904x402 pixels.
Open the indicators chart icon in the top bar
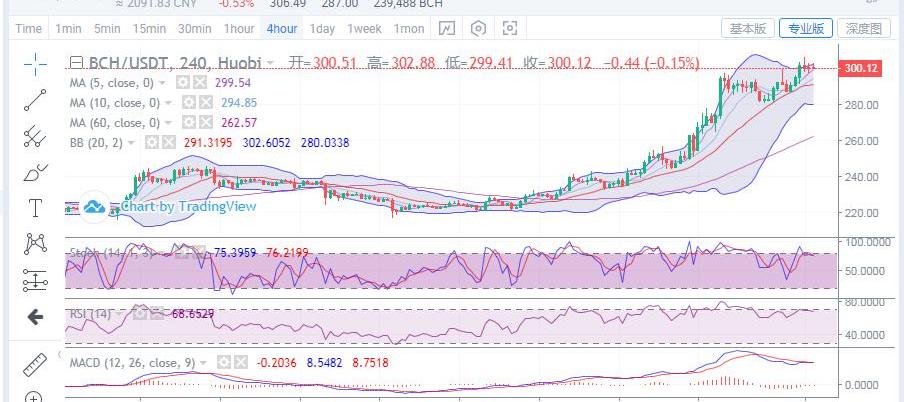(446, 29)
